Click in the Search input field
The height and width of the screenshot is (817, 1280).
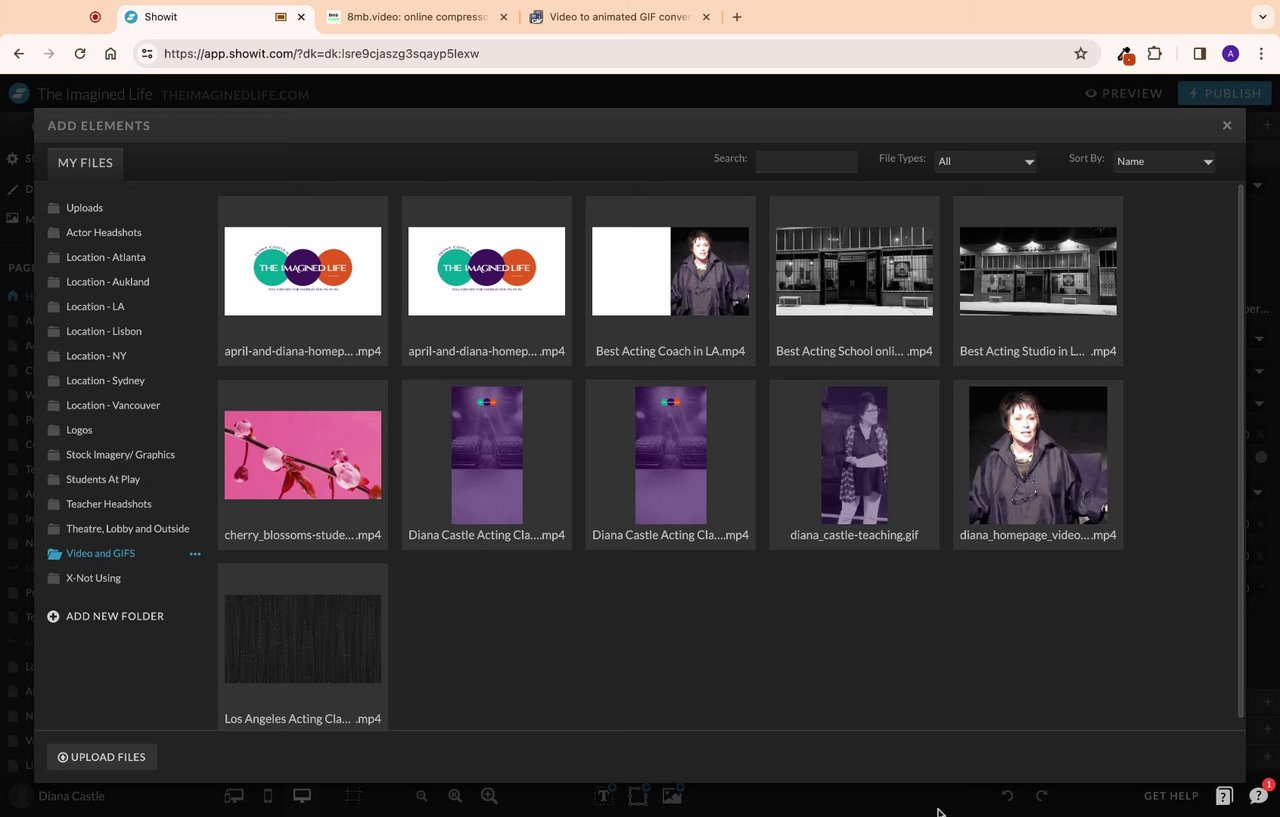[806, 161]
